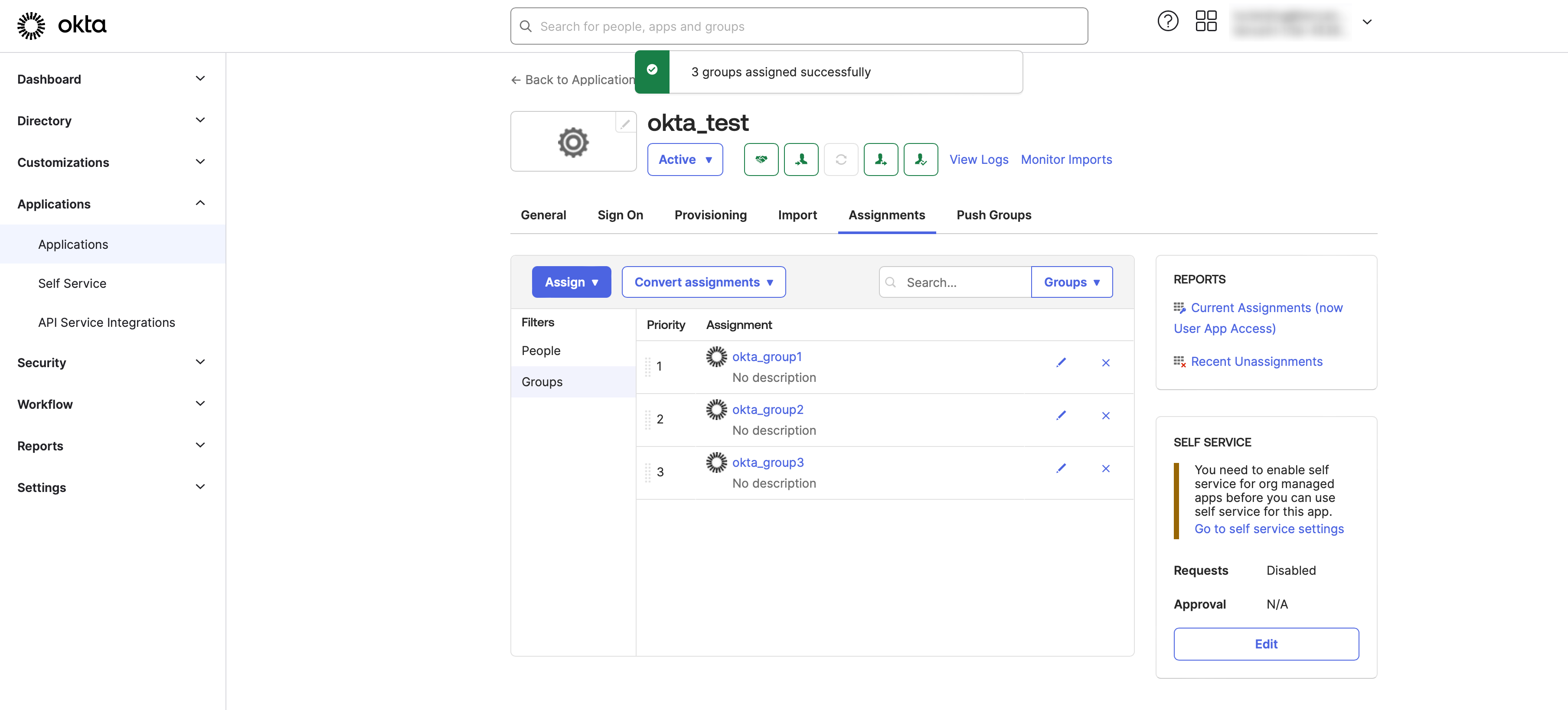The image size is (1568, 710).
Task: Collapse the Applications sidebar section
Action: (200, 204)
